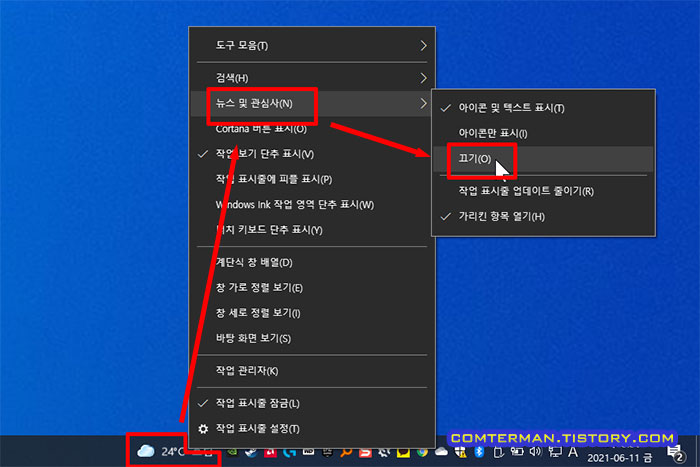Open the notification center icon
The image size is (700, 467).
point(675,453)
